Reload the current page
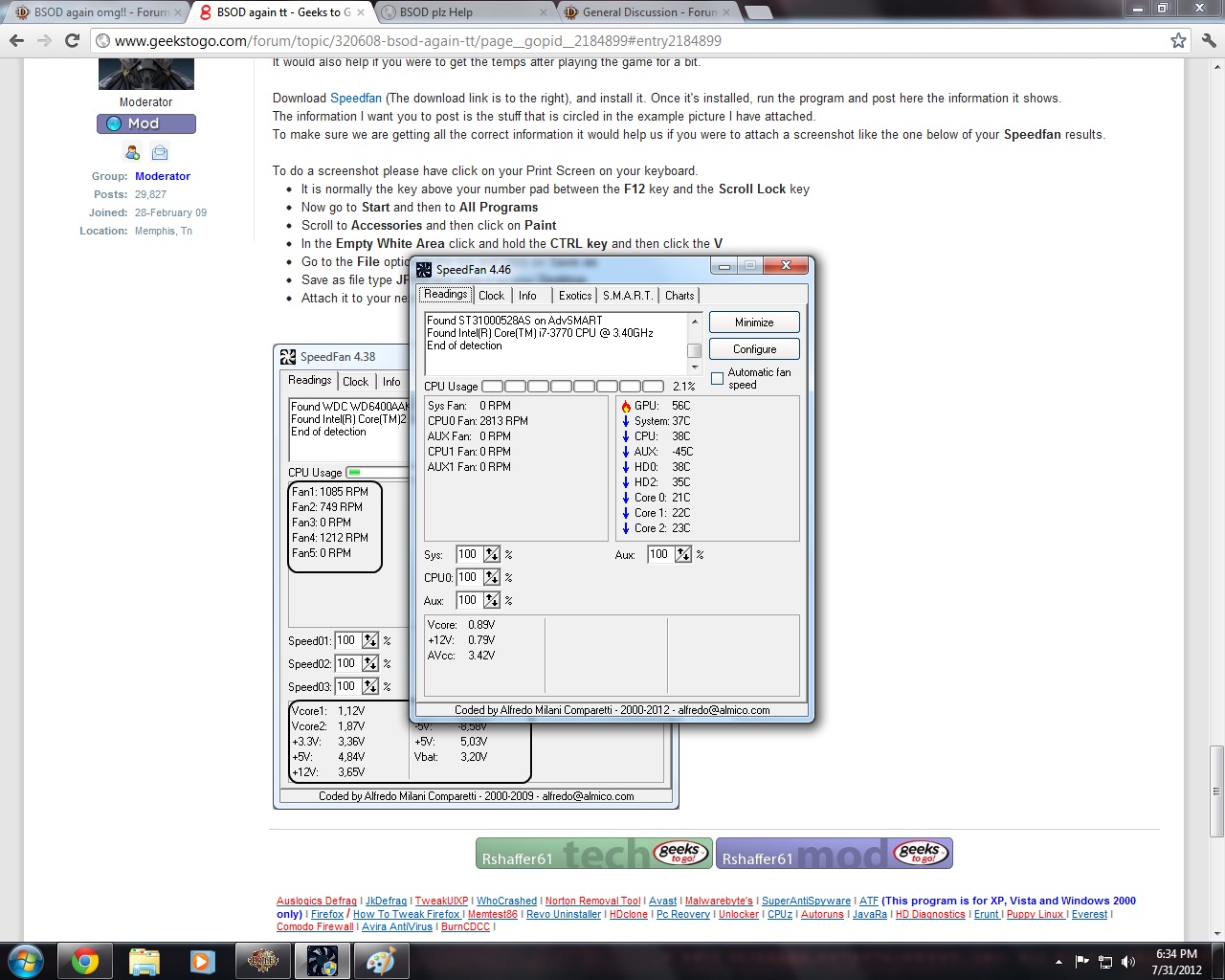The width and height of the screenshot is (1225, 980). coord(72,40)
